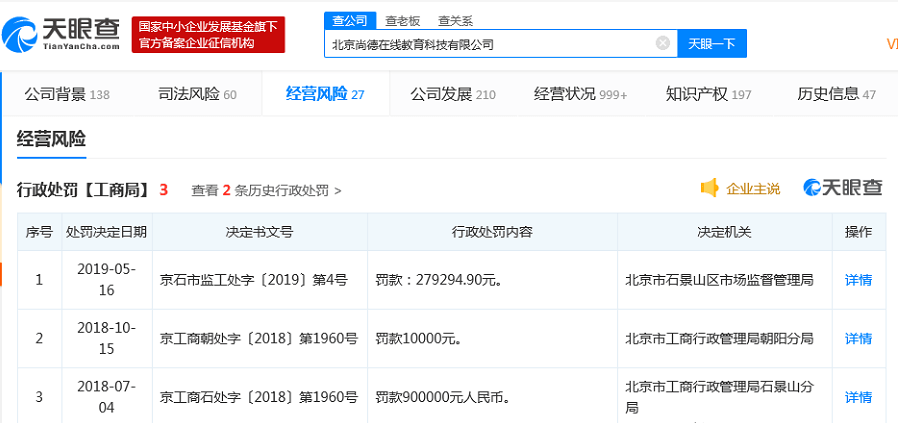Viewport: 898px width, 423px height.
Task: Open 详情 for the 2019-05-16 penalty
Action: coord(858,280)
